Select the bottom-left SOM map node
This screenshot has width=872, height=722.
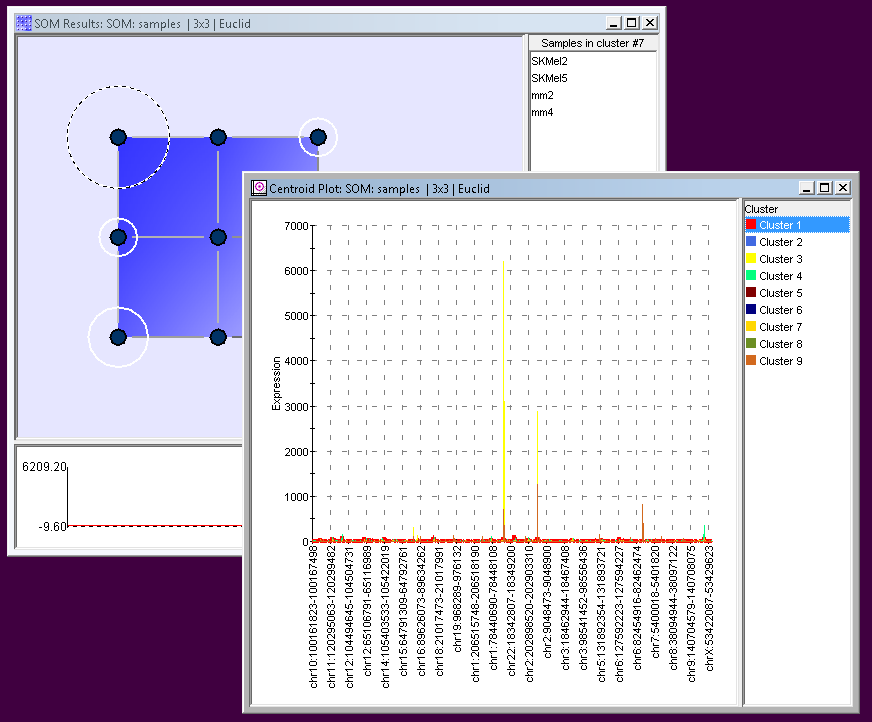pos(118,337)
